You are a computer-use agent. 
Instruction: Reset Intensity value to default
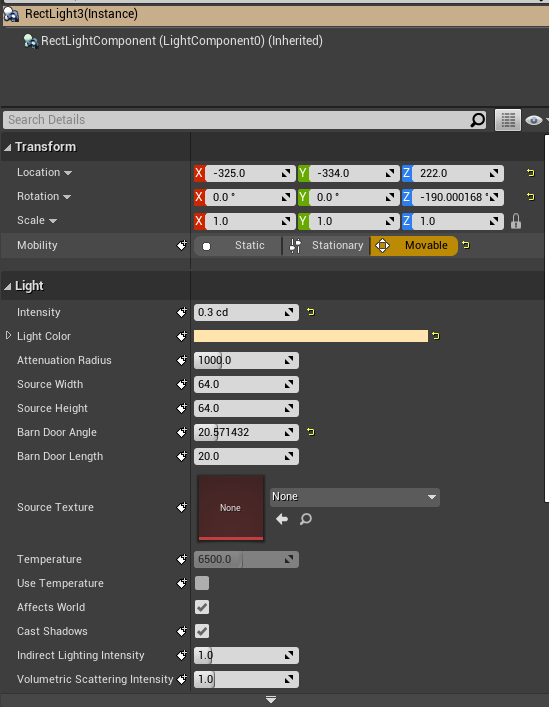[x=311, y=312]
